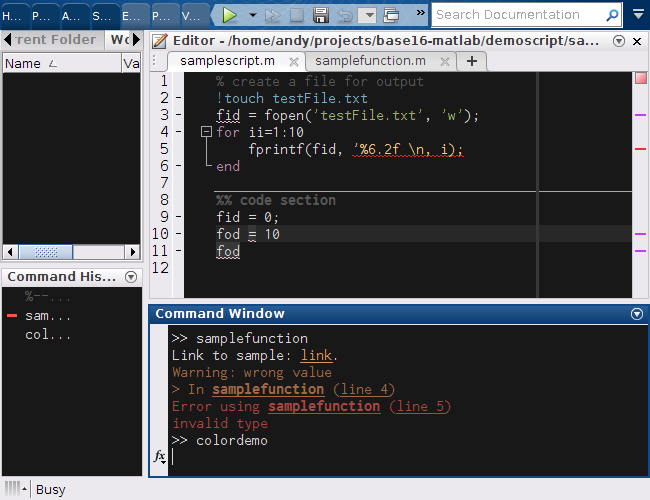Toggle breakpoint dash on line 10
The width and height of the screenshot is (650, 500).
coord(179,234)
